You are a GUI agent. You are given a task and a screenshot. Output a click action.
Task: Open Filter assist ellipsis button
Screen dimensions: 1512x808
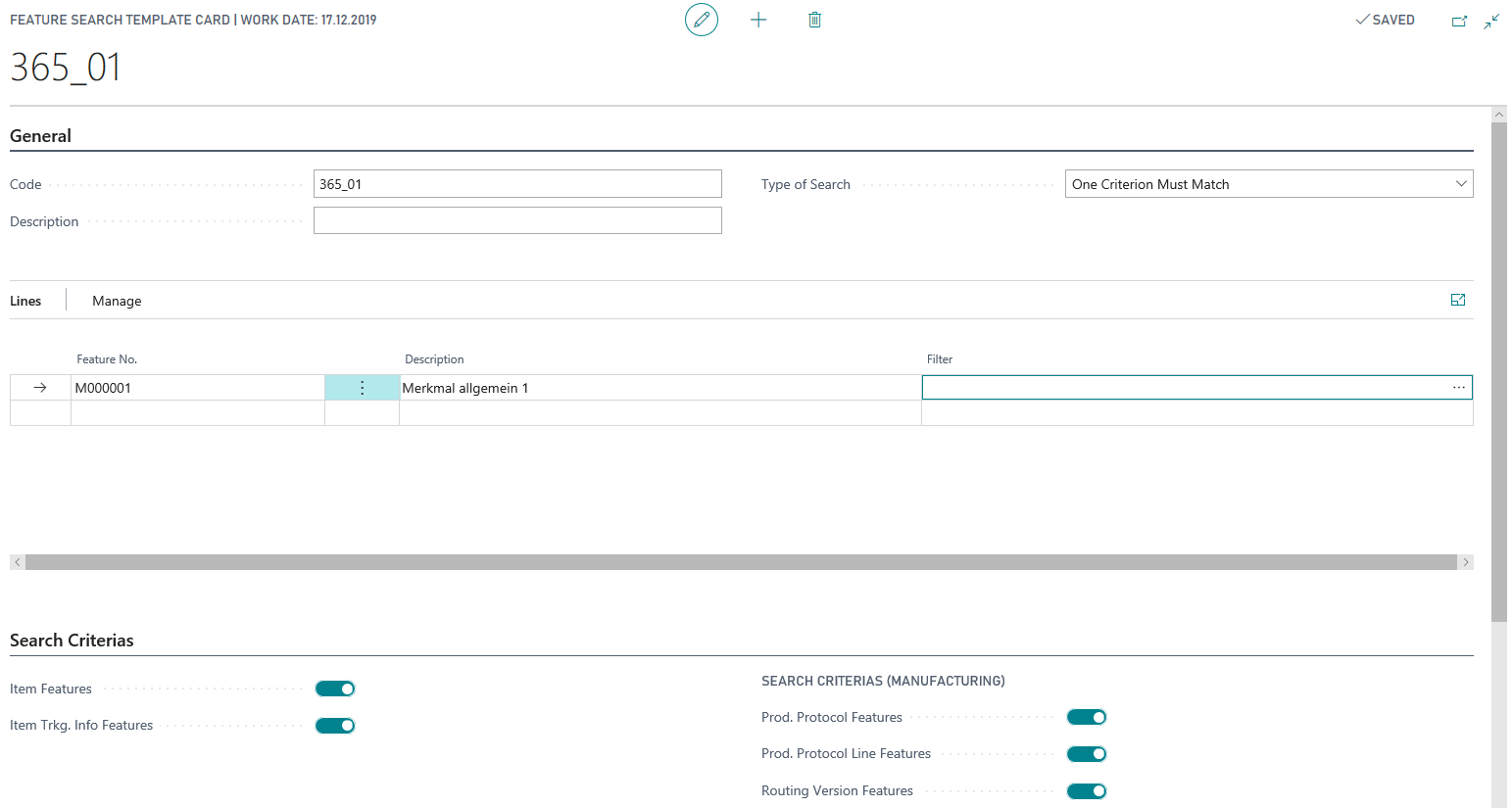(x=1459, y=388)
